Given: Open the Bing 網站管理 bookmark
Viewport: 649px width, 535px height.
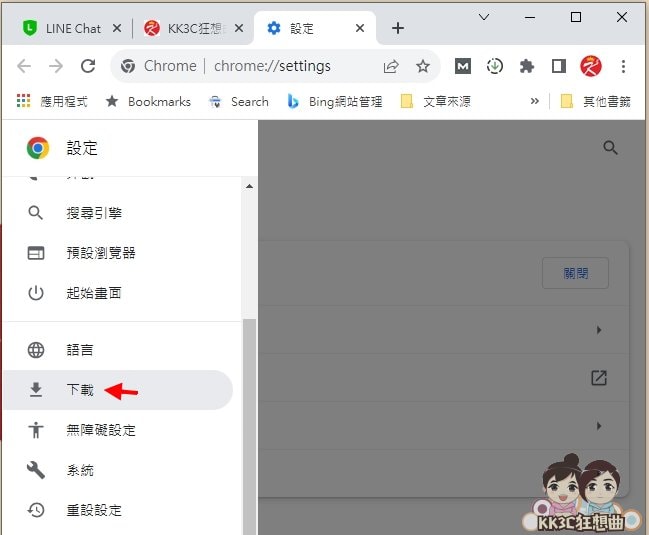Looking at the screenshot, I should tap(335, 101).
